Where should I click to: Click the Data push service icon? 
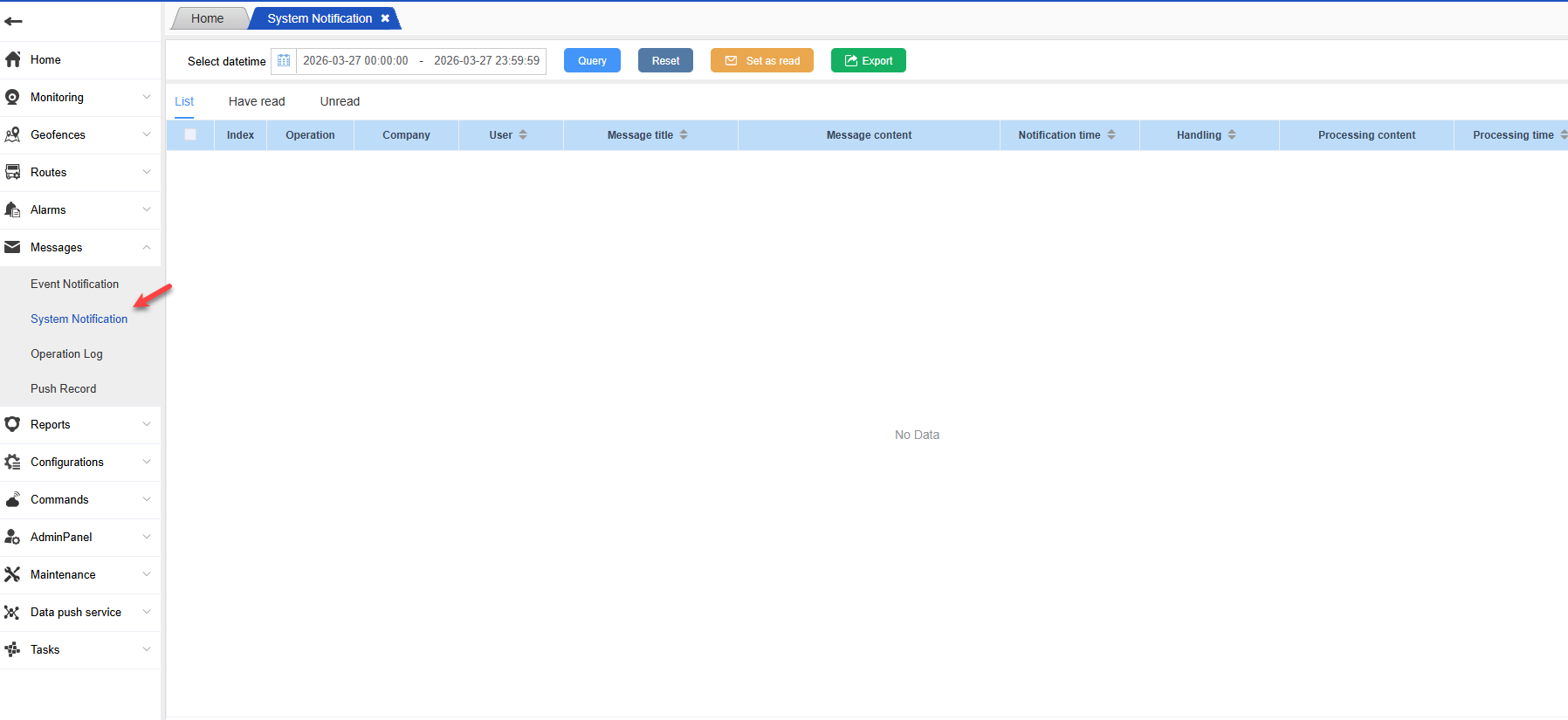[13, 612]
